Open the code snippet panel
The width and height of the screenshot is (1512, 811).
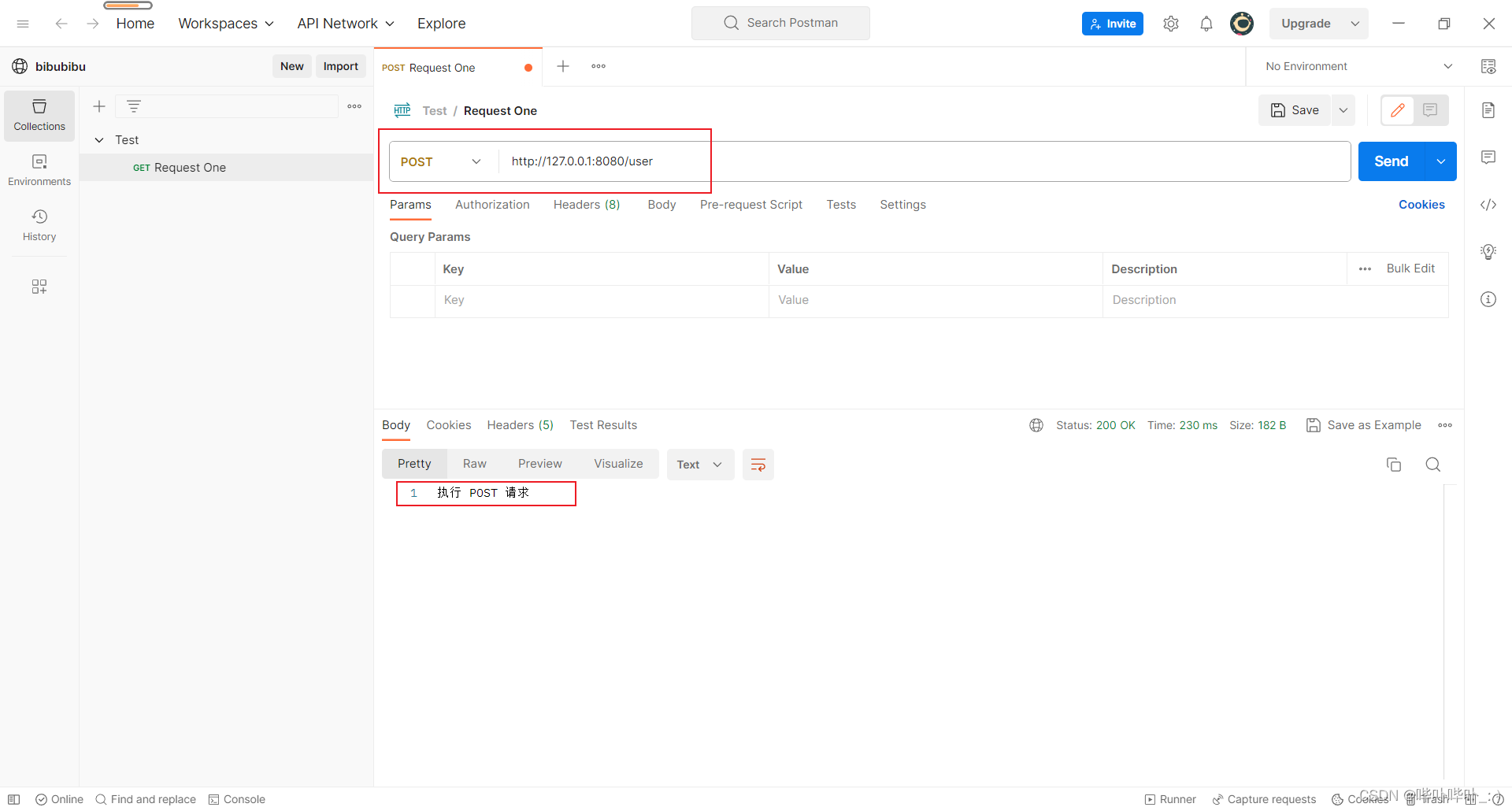pos(1488,205)
